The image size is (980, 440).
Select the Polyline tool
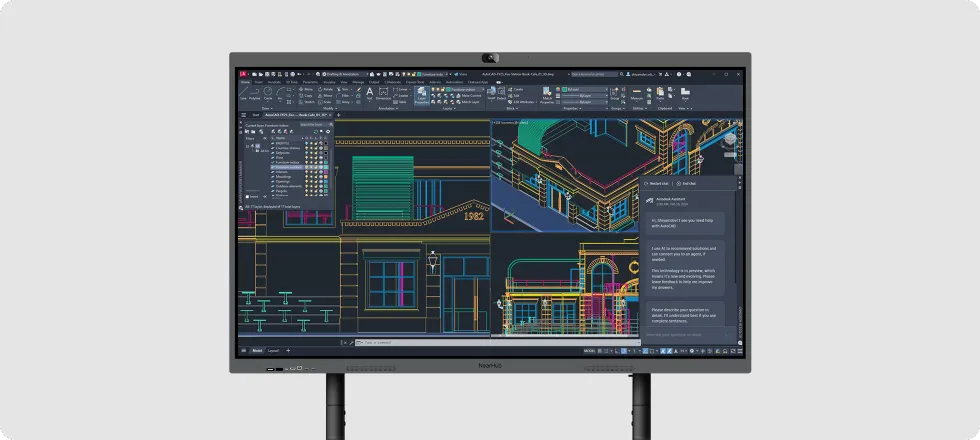tap(254, 94)
